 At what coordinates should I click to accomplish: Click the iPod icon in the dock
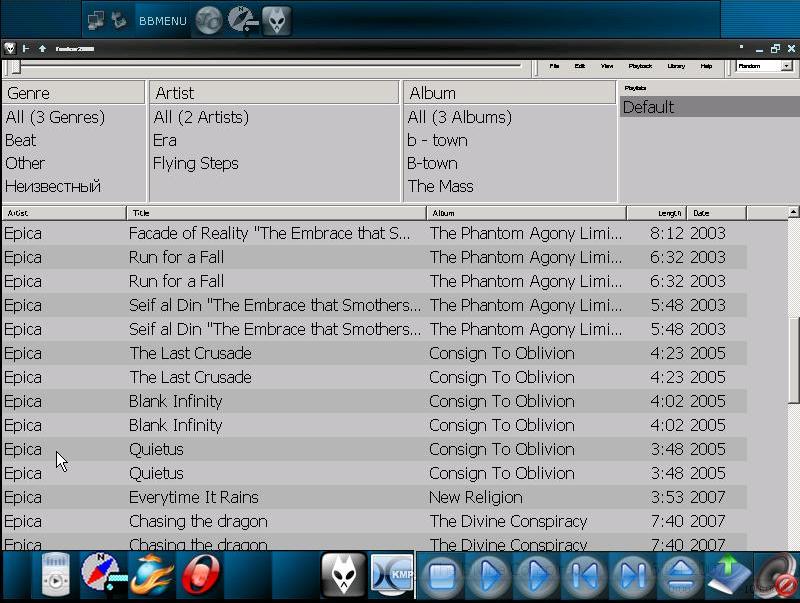[56, 577]
